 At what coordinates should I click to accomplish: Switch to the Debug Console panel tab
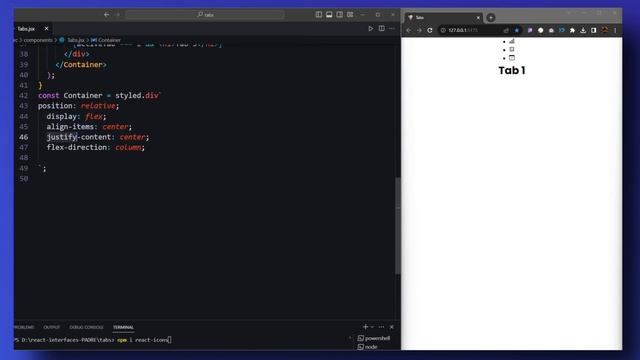tap(86, 327)
